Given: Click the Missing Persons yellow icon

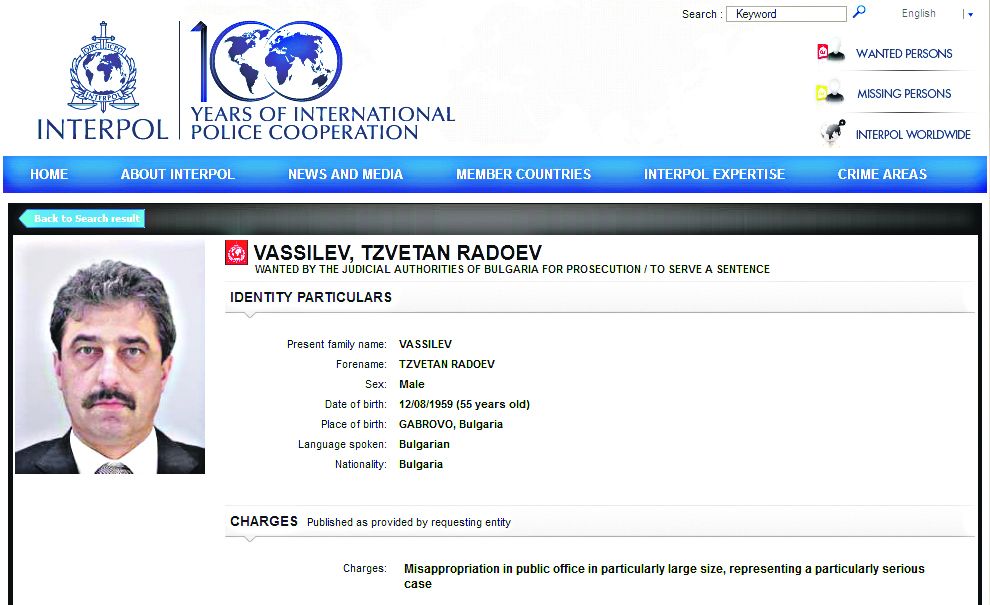Looking at the screenshot, I should coord(830,94).
